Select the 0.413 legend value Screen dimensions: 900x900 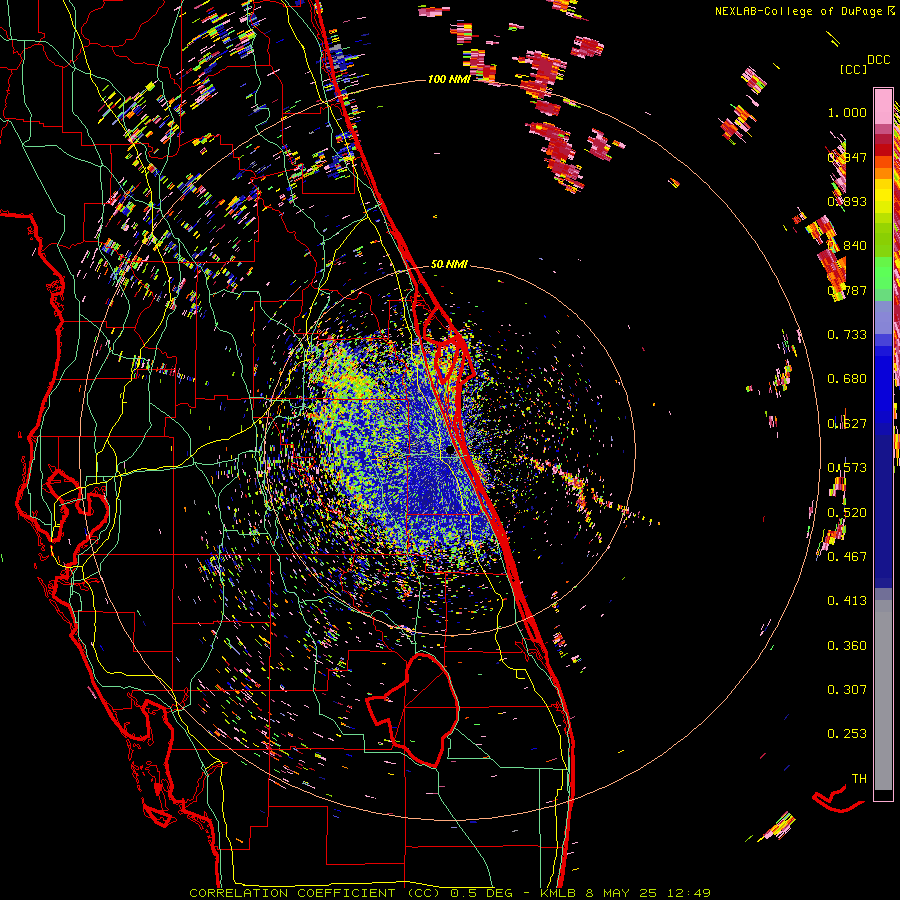click(847, 601)
